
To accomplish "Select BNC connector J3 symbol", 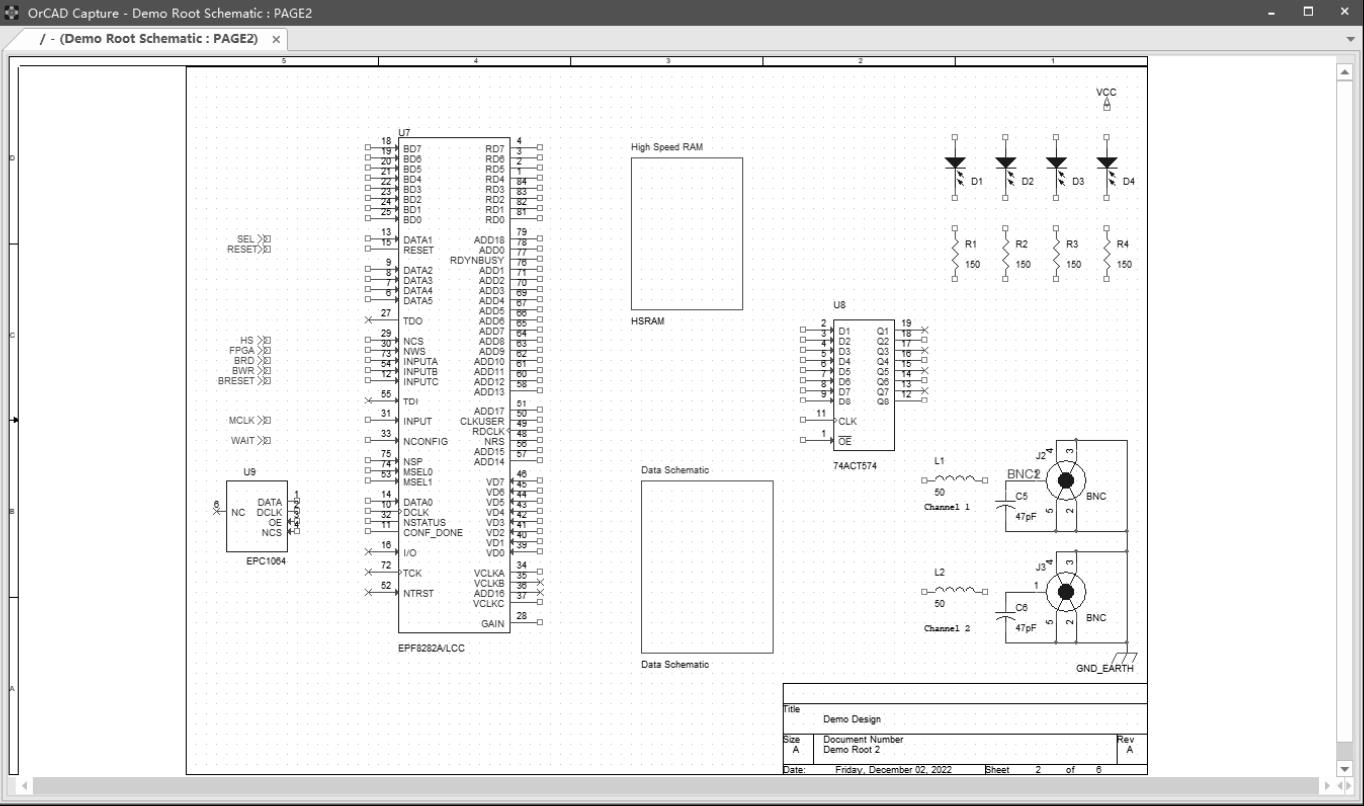I will (x=1066, y=592).
